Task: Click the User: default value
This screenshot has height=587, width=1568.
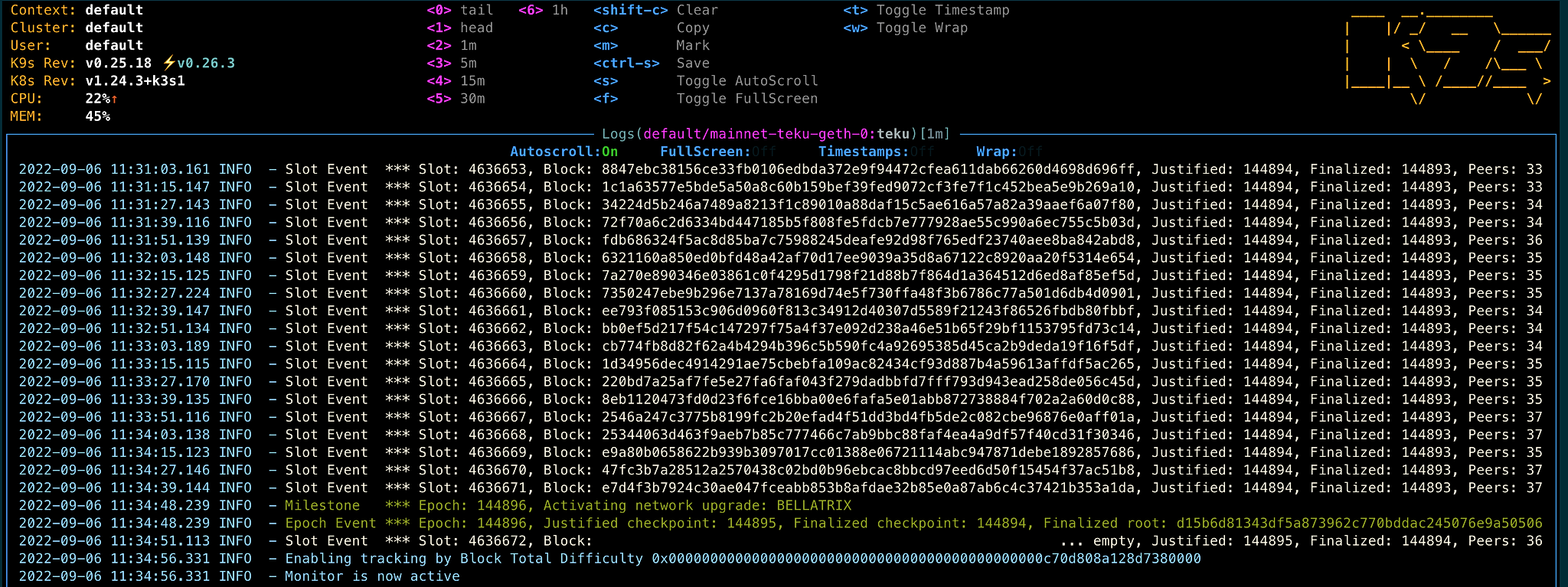Action: coord(114,45)
